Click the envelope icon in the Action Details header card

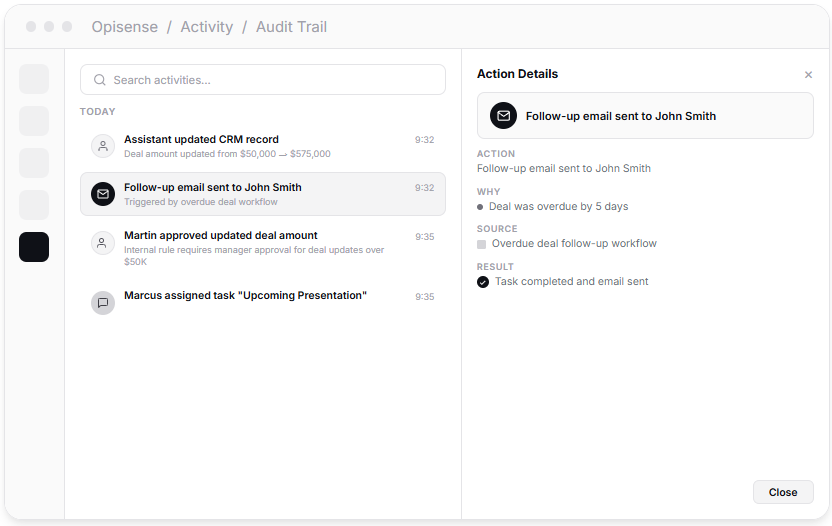pos(503,116)
